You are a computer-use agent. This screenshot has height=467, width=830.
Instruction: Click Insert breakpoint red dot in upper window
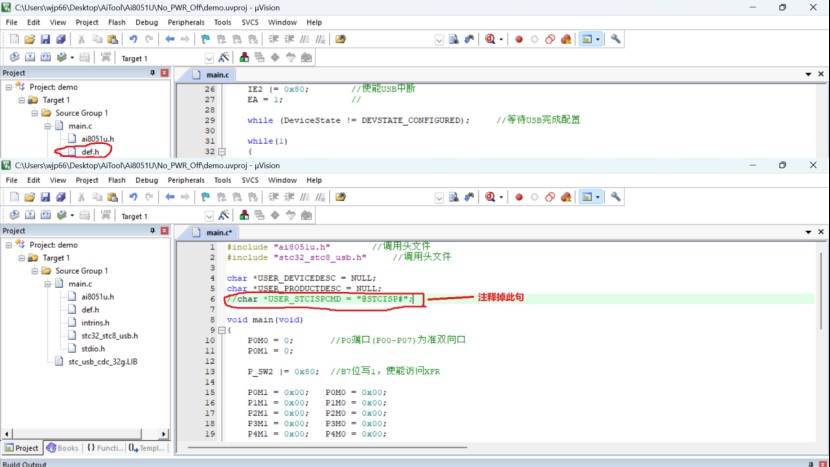click(519, 39)
